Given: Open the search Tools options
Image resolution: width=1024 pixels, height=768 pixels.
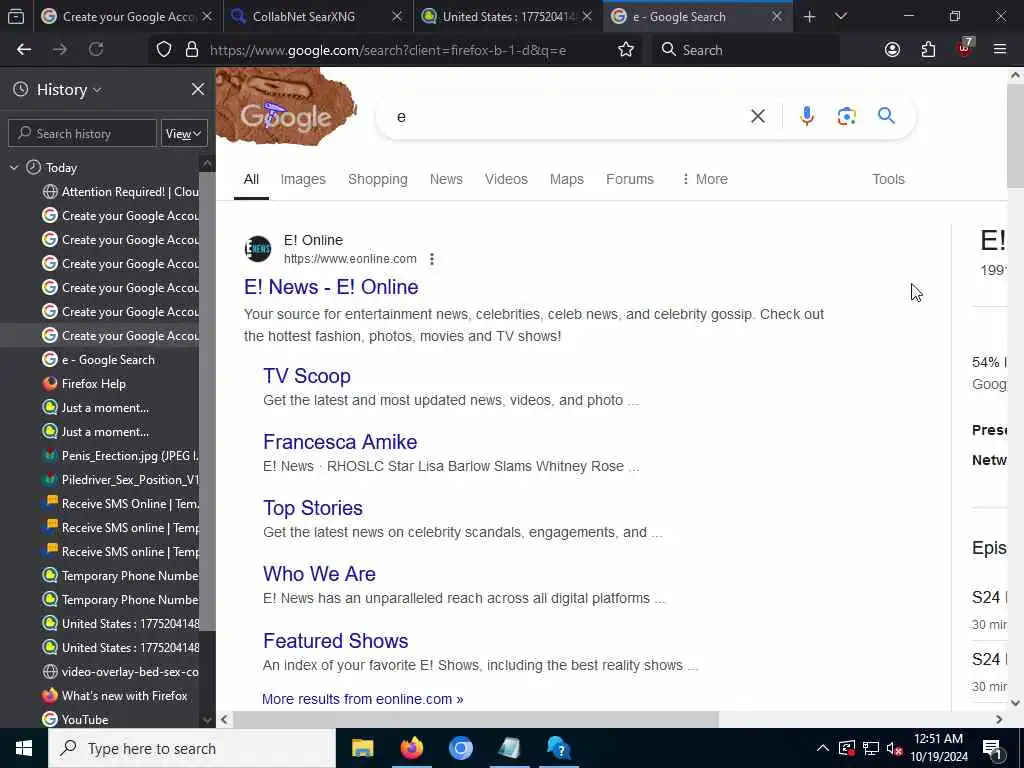Looking at the screenshot, I should (x=888, y=180).
